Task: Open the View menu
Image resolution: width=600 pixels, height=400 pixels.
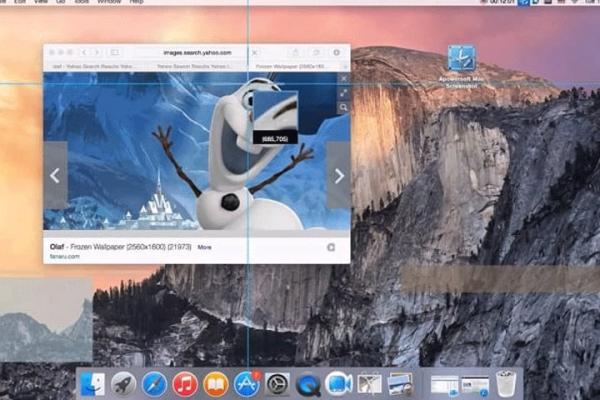Action: click(41, 2)
